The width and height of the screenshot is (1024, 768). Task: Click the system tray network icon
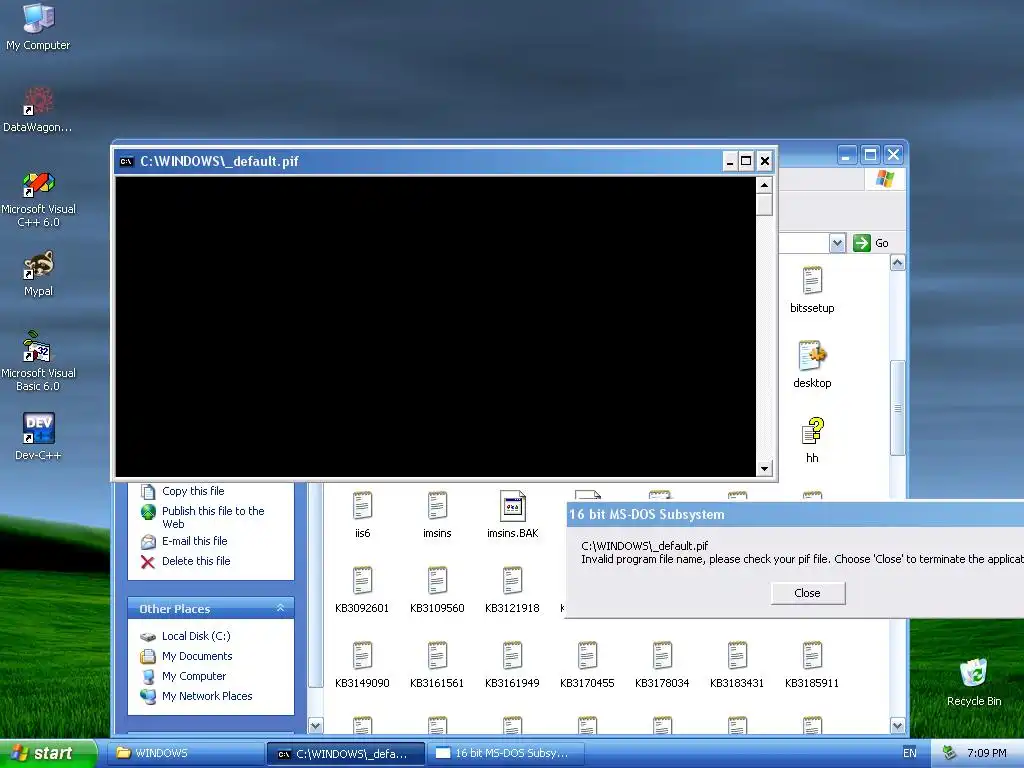pyautogui.click(x=949, y=754)
